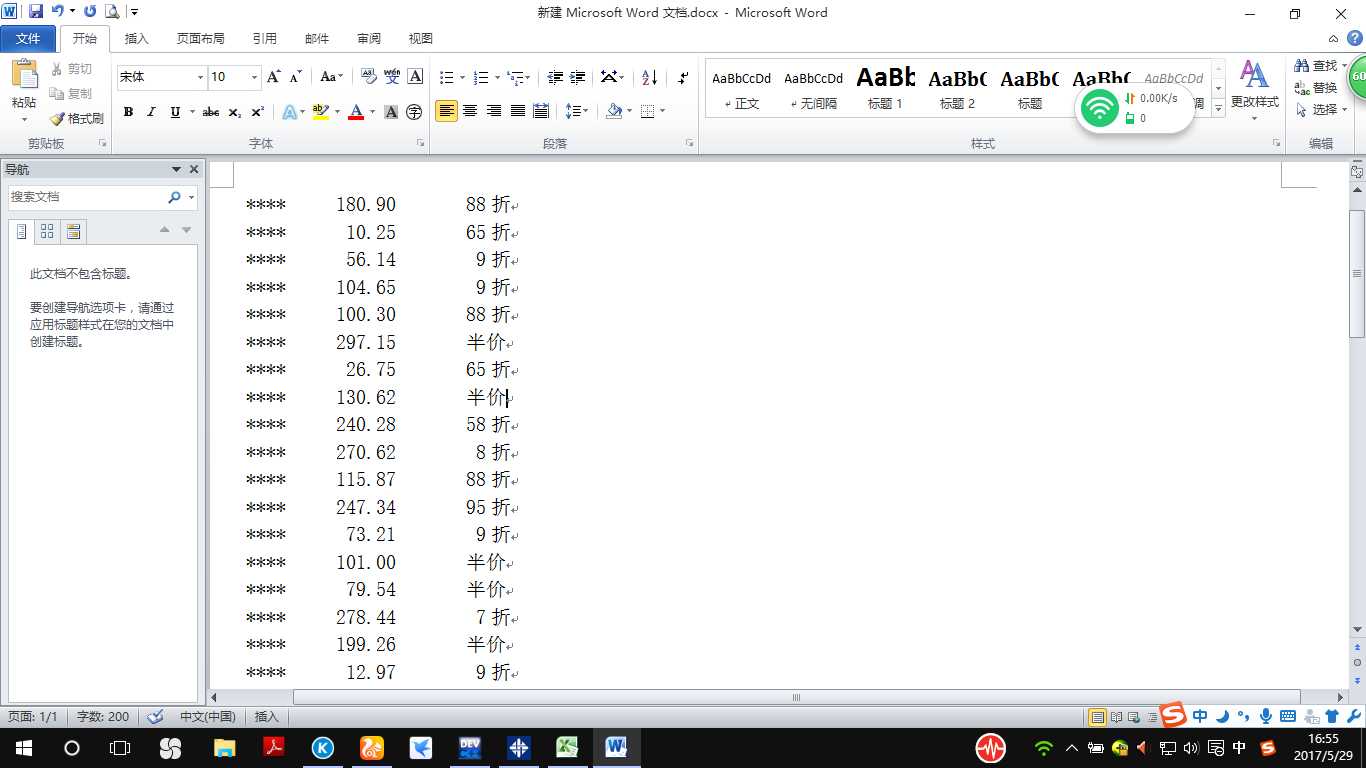The image size is (1366, 768).
Task: Switch to browse pages tab in Navigation
Action: click(47, 232)
